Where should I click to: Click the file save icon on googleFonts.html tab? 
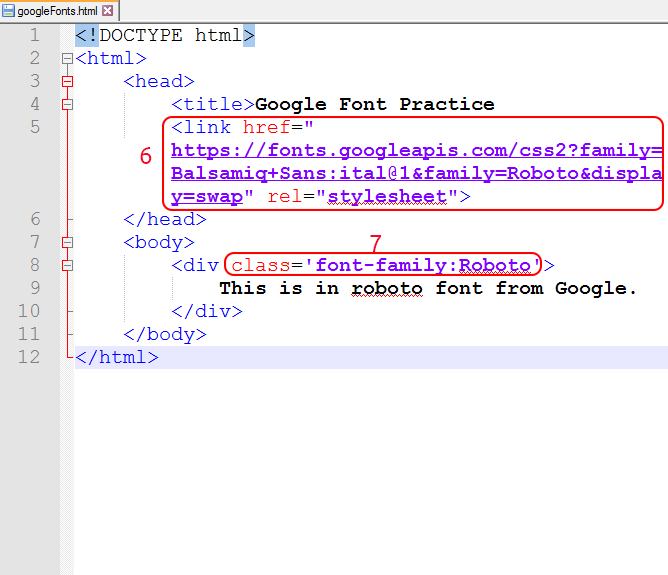click(9, 11)
